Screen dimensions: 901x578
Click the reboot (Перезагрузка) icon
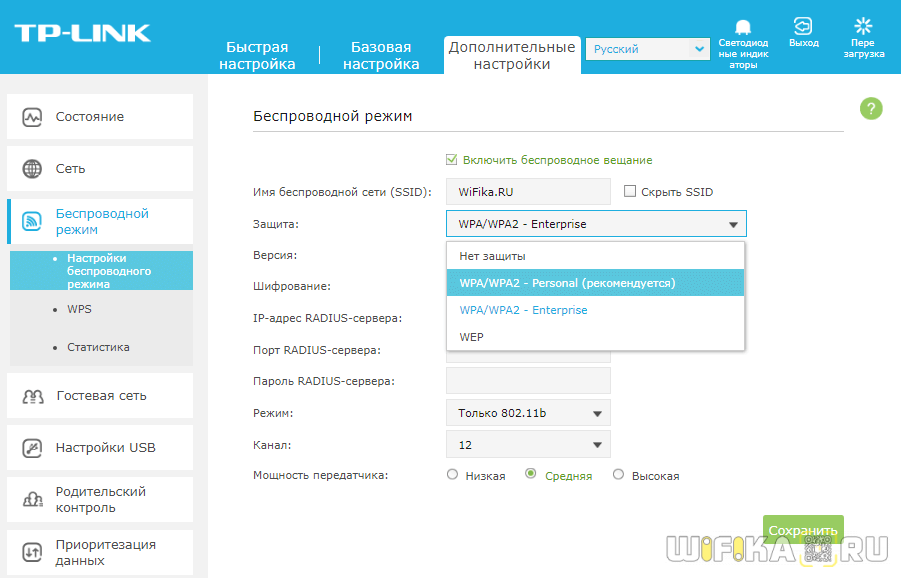coord(863,26)
